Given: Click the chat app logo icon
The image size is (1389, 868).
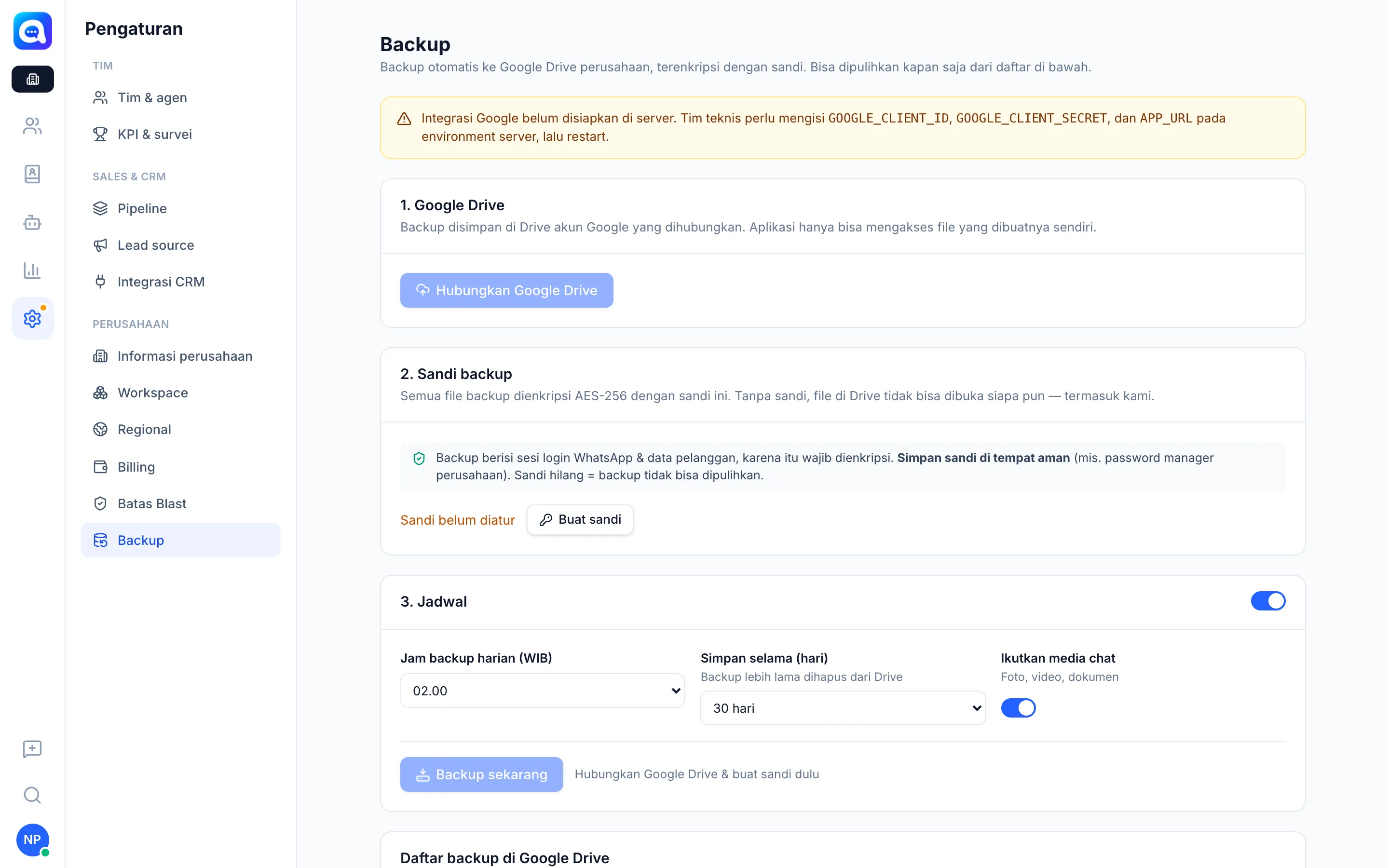Looking at the screenshot, I should (x=33, y=31).
